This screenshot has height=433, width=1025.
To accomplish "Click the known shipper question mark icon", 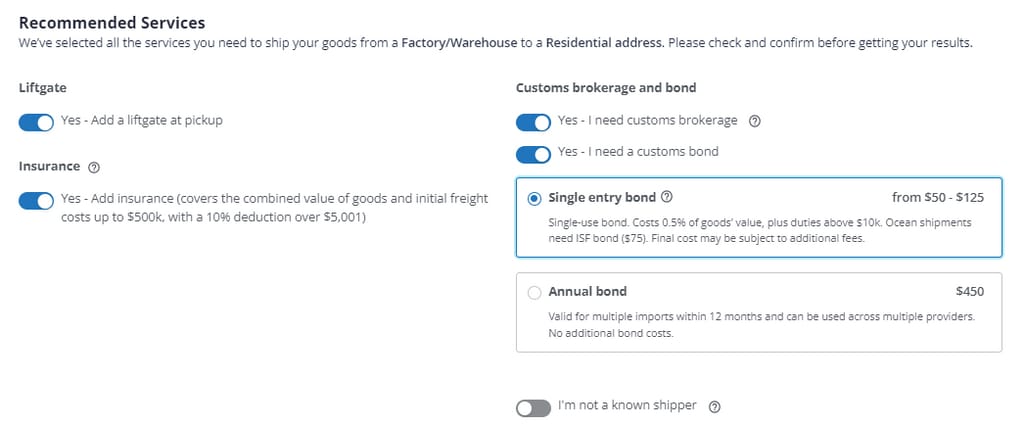I will point(714,407).
